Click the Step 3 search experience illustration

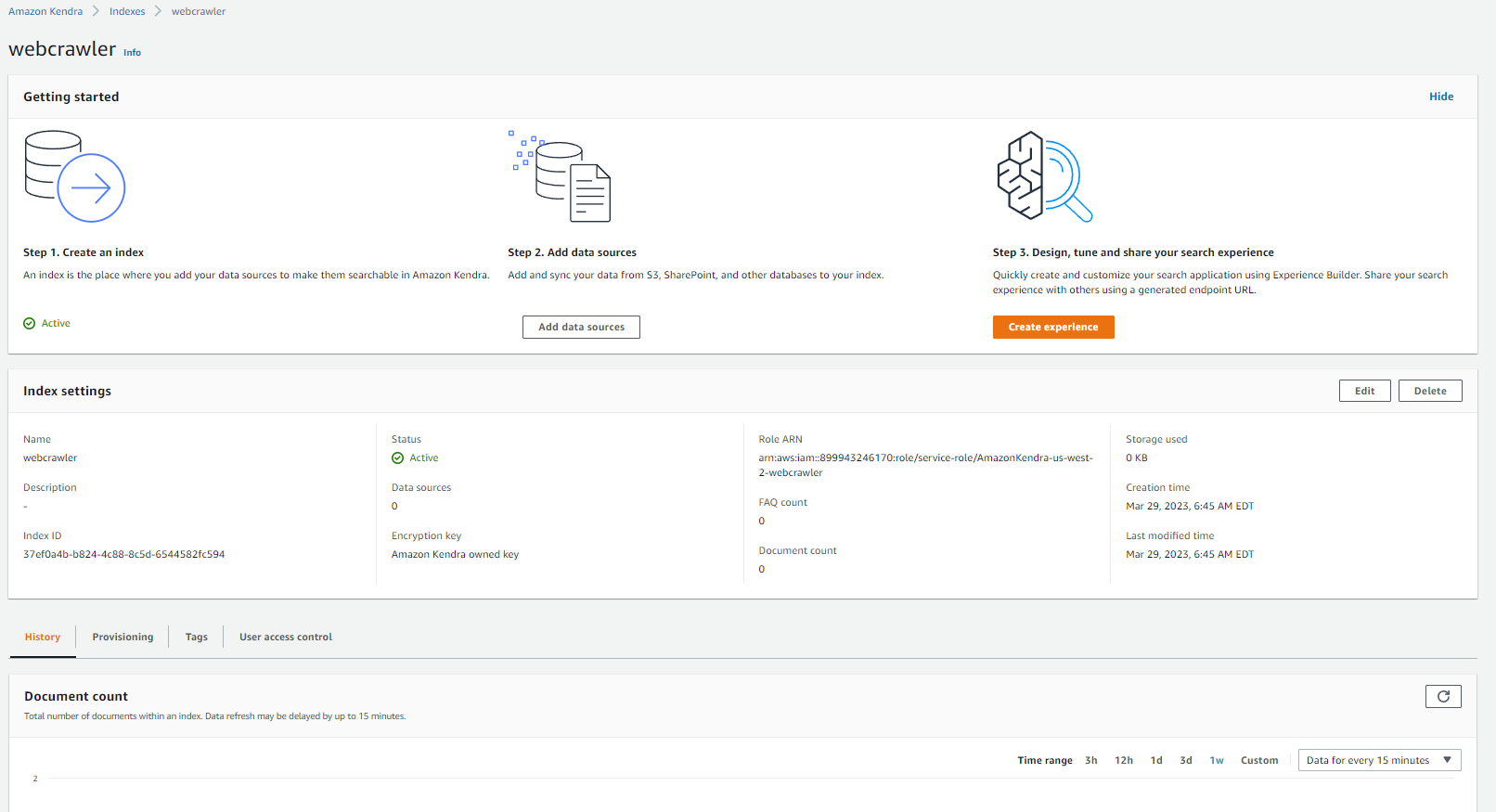(1044, 176)
